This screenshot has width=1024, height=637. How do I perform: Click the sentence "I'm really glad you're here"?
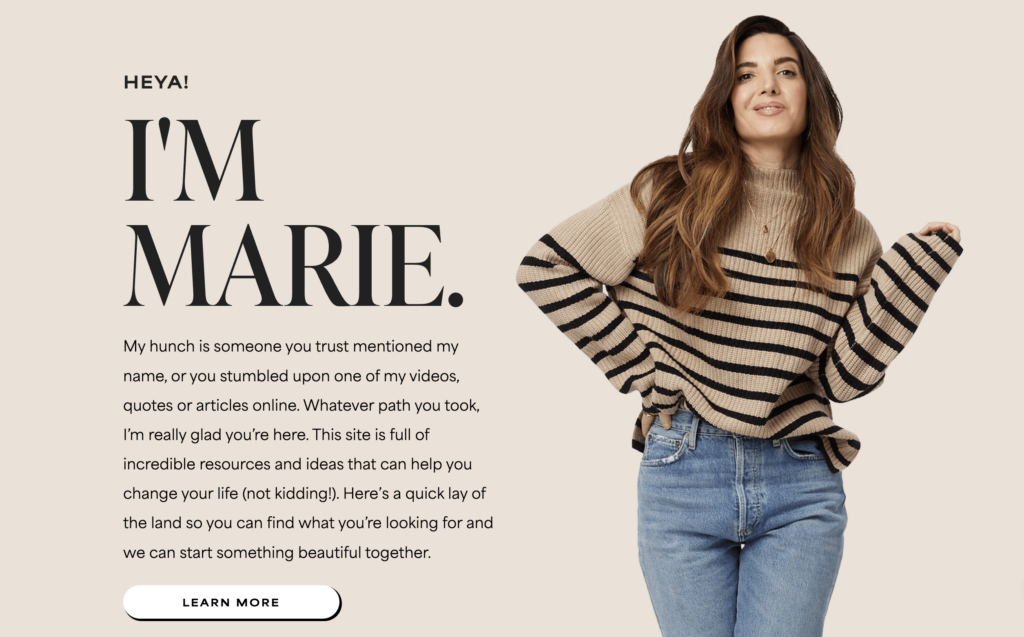pos(215,435)
